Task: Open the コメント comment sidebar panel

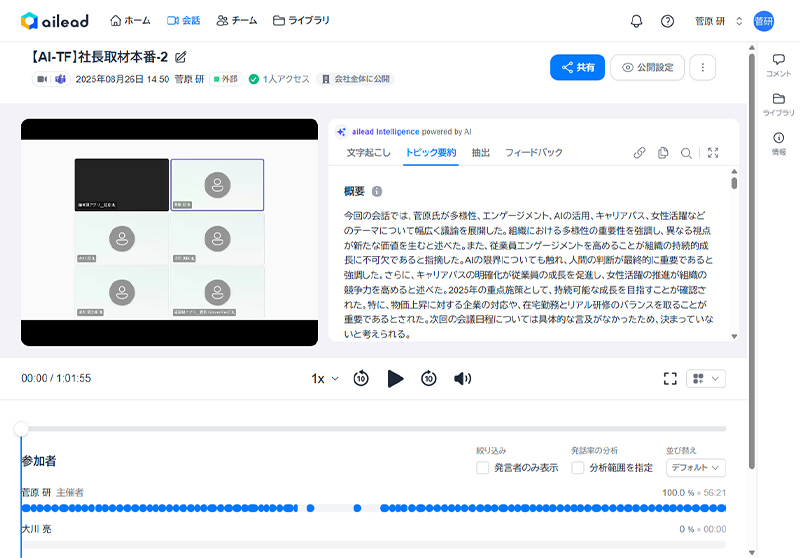Action: coord(778,65)
